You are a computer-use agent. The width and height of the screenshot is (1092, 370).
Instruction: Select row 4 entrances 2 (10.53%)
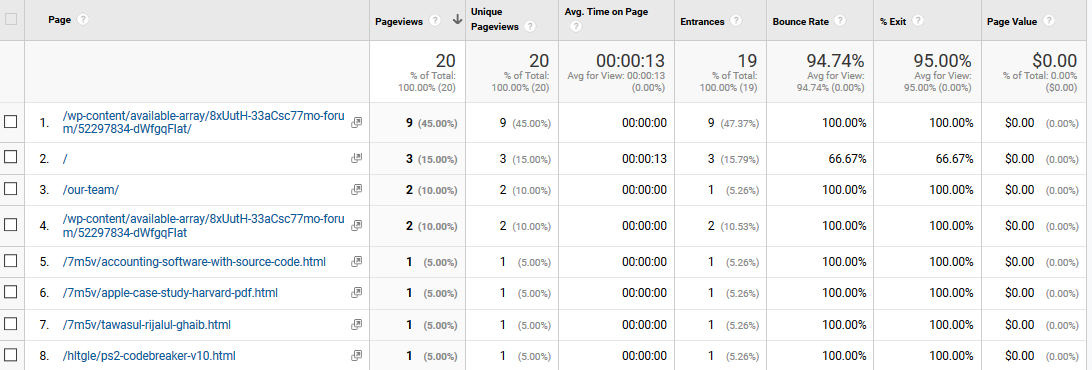(733, 226)
